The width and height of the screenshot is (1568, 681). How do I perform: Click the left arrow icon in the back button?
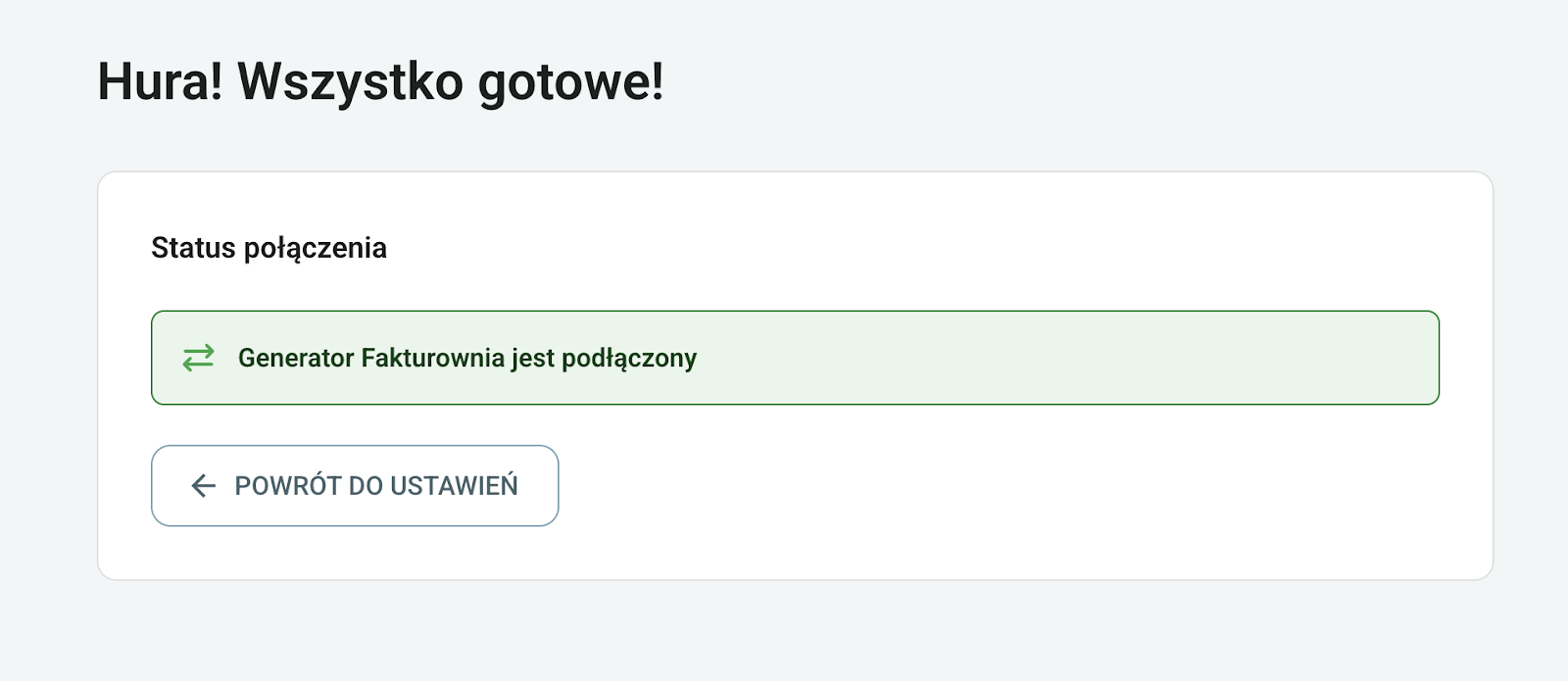pos(203,486)
